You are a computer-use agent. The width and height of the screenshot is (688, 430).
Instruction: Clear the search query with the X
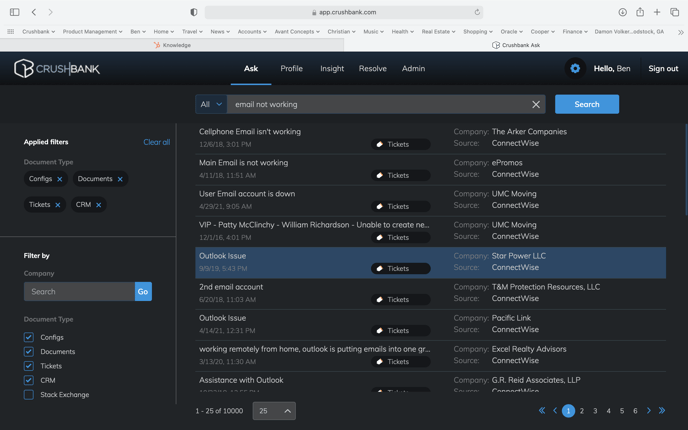click(x=536, y=104)
